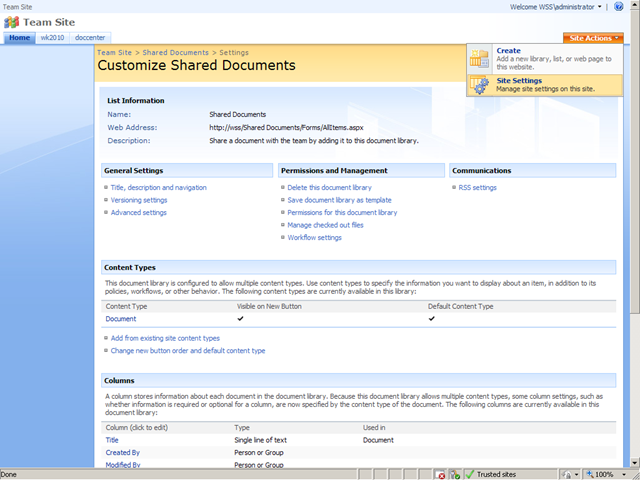Expand the Site Actions dropdown
The width and height of the screenshot is (640, 480).
pyautogui.click(x=593, y=38)
